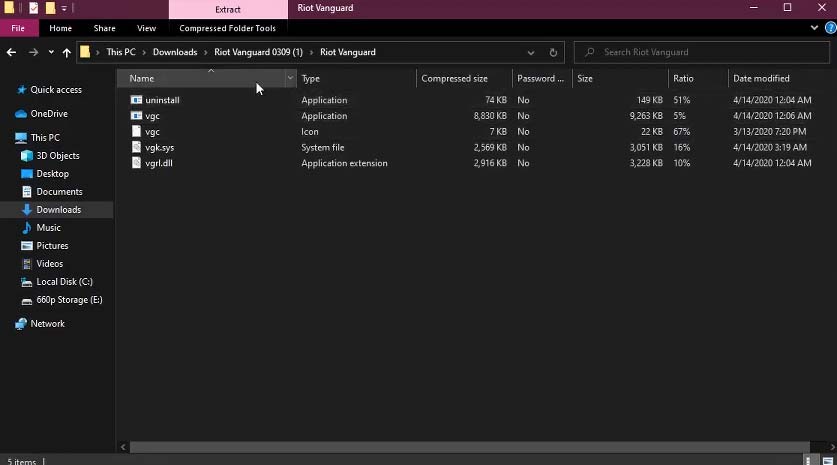Screen dimensions: 837x465
Task: Select the uninstall application file icon
Action: pos(137,100)
